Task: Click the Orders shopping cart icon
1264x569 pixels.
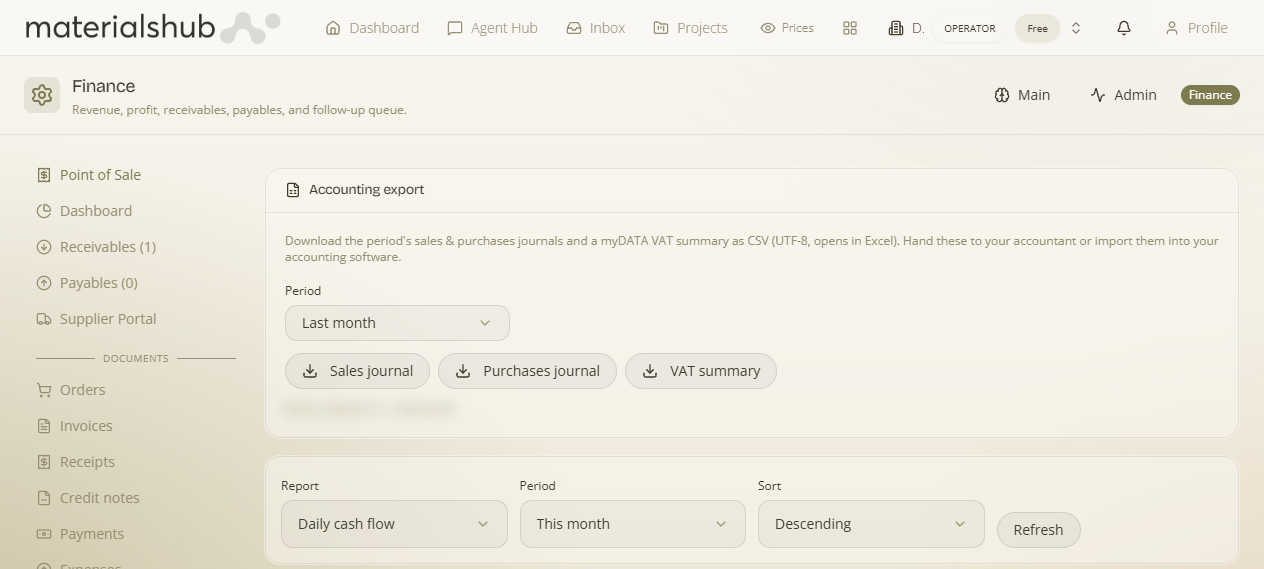Action: [x=44, y=390]
